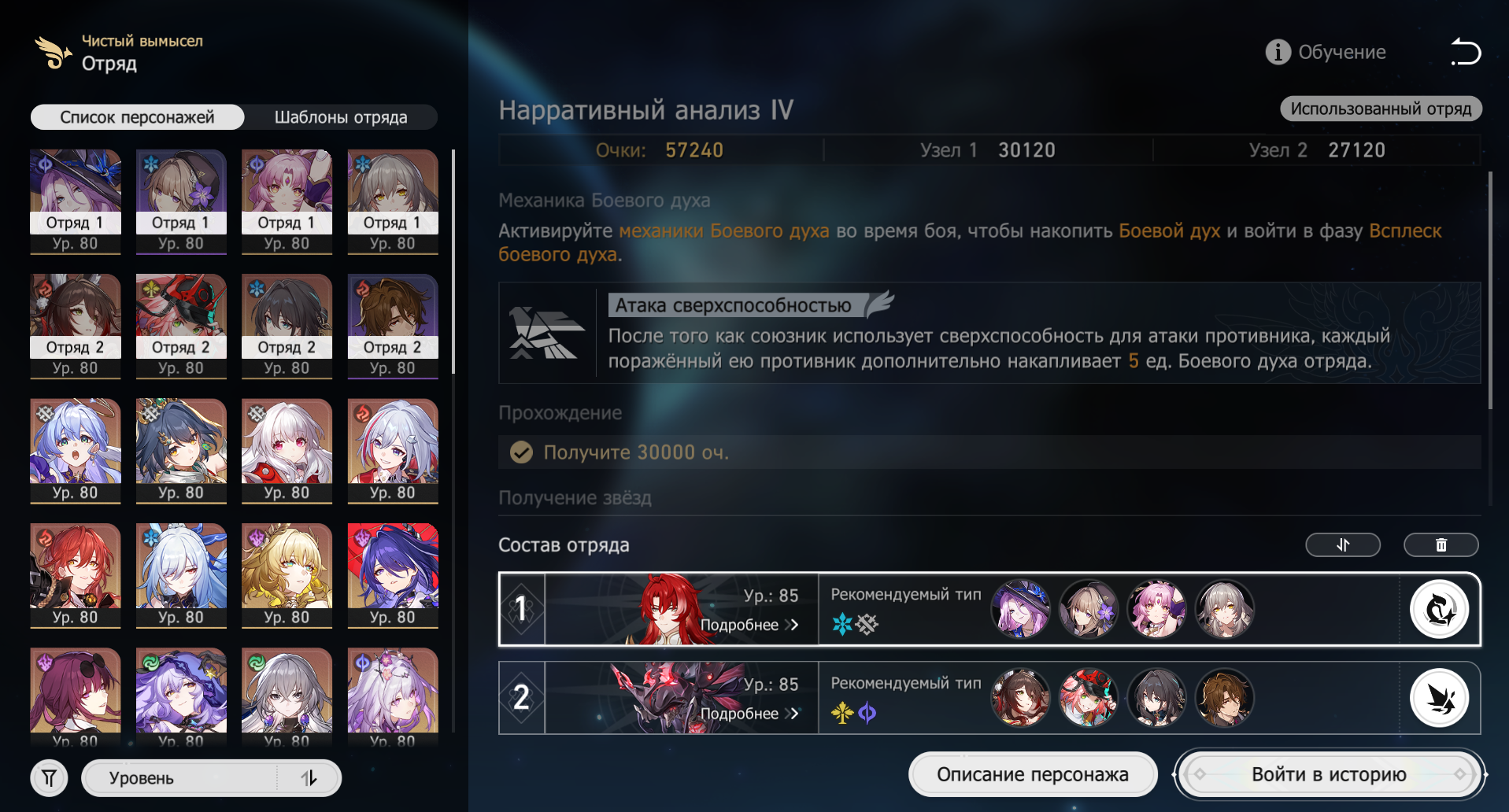Screen dimensions: 1509x812
Task: Click the Использованный отряд button
Action: tap(1381, 109)
